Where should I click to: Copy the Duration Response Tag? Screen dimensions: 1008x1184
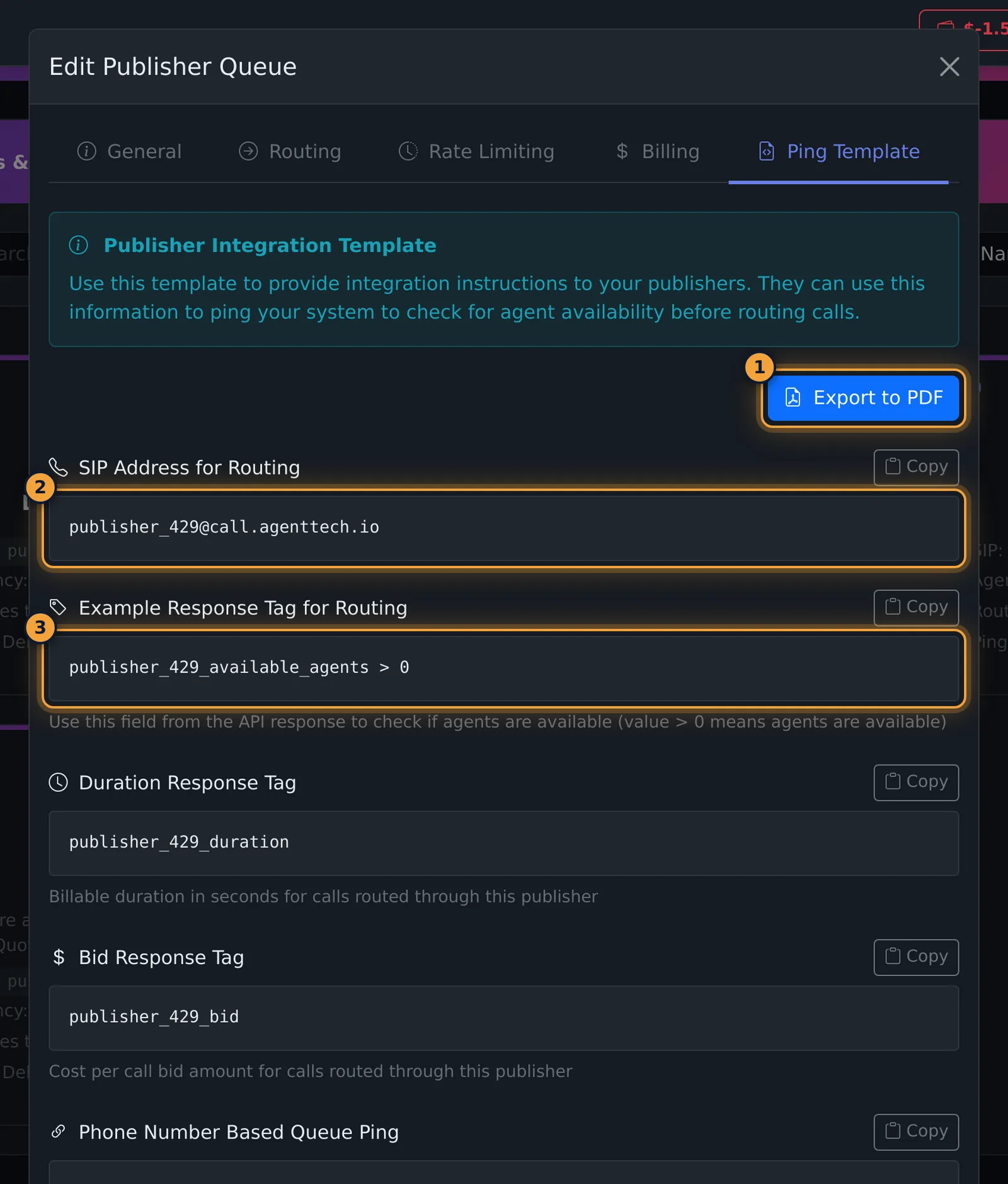click(x=916, y=783)
